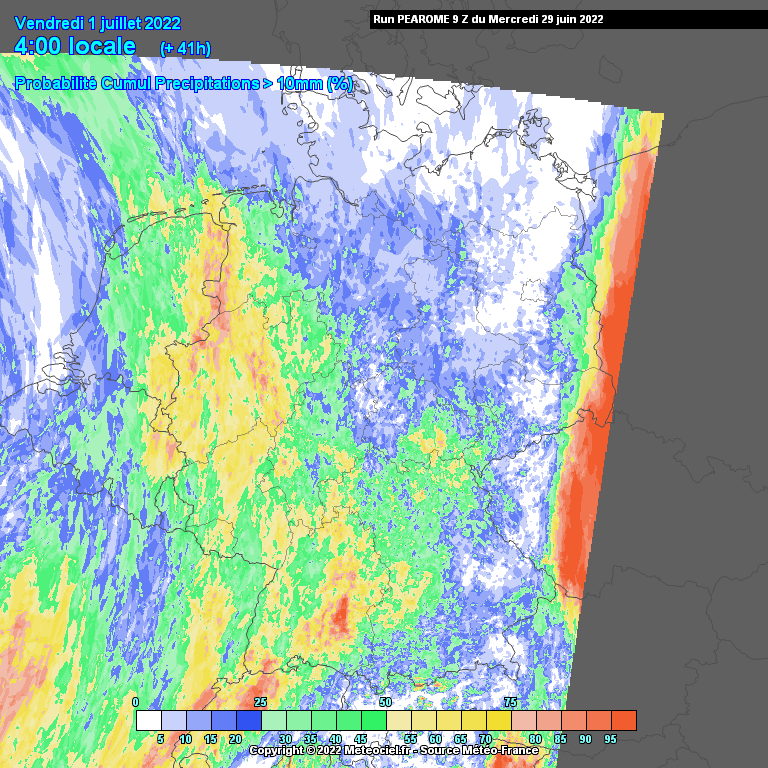Select the "4:00 locale" time label
This screenshot has width=768, height=768.
(x=75, y=46)
